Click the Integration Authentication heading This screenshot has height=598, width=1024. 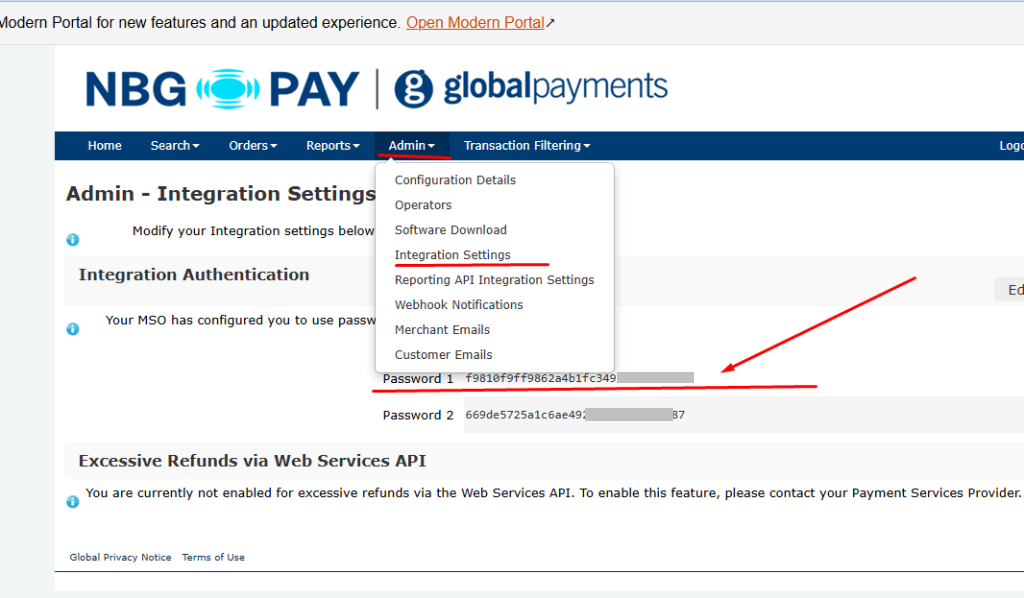coord(194,275)
